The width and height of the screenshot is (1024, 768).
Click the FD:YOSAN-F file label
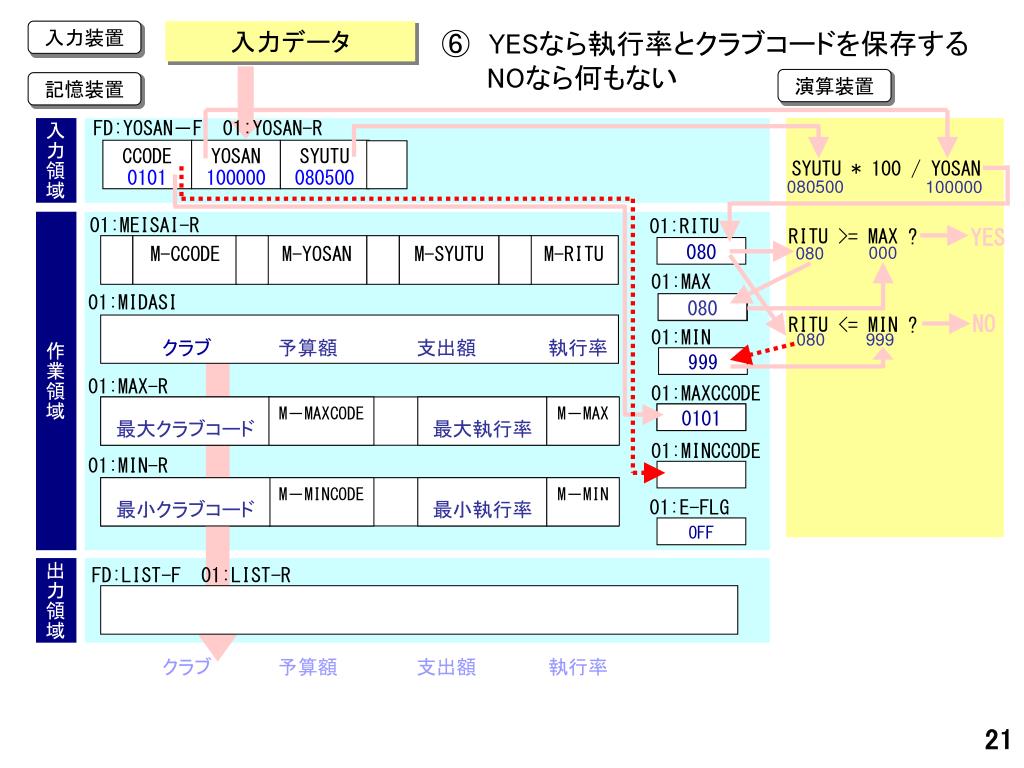click(147, 128)
